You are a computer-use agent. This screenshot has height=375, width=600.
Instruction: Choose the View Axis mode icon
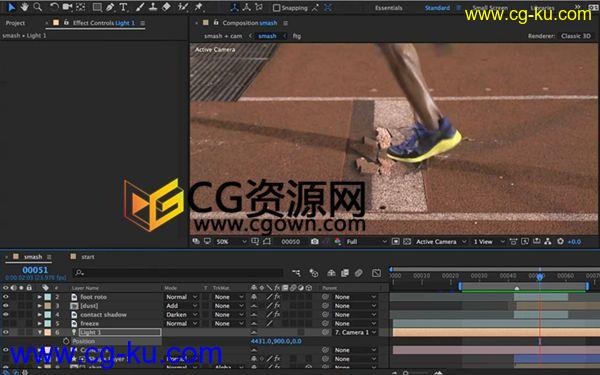click(x=259, y=7)
